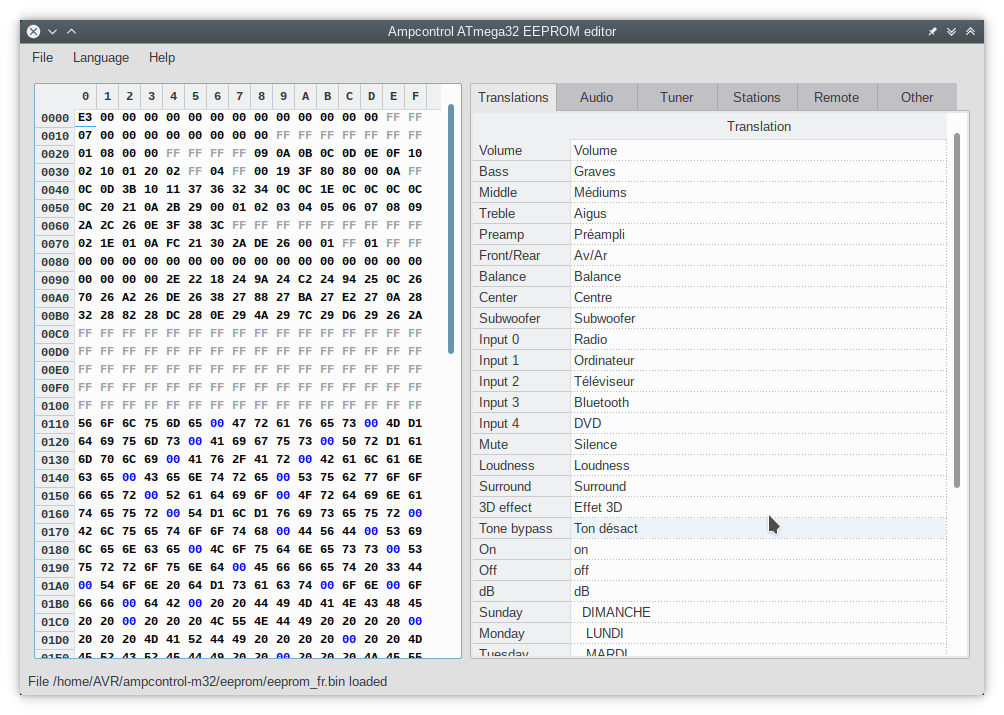Click hex row header 0110
The image size is (1004, 715).
55,424
